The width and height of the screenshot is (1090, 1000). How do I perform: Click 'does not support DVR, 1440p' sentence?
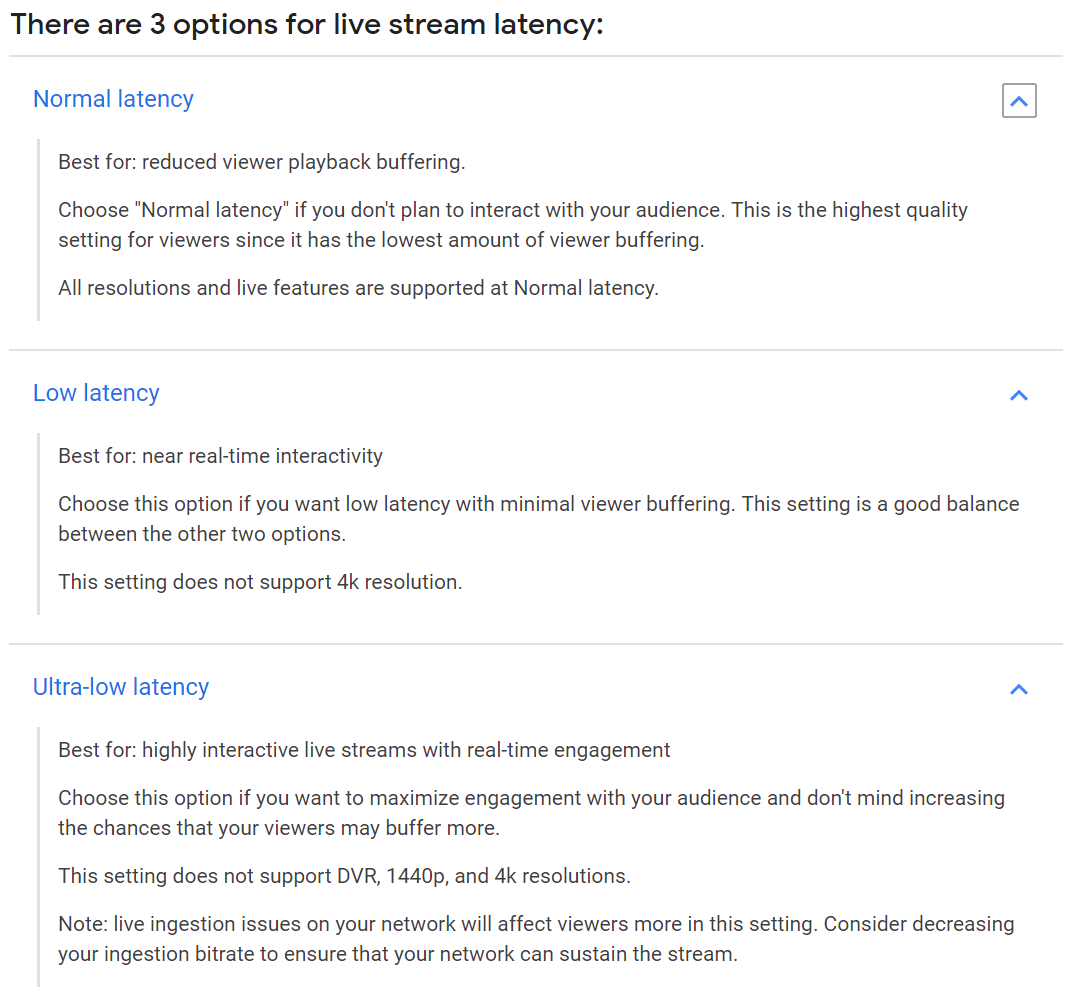[344, 876]
